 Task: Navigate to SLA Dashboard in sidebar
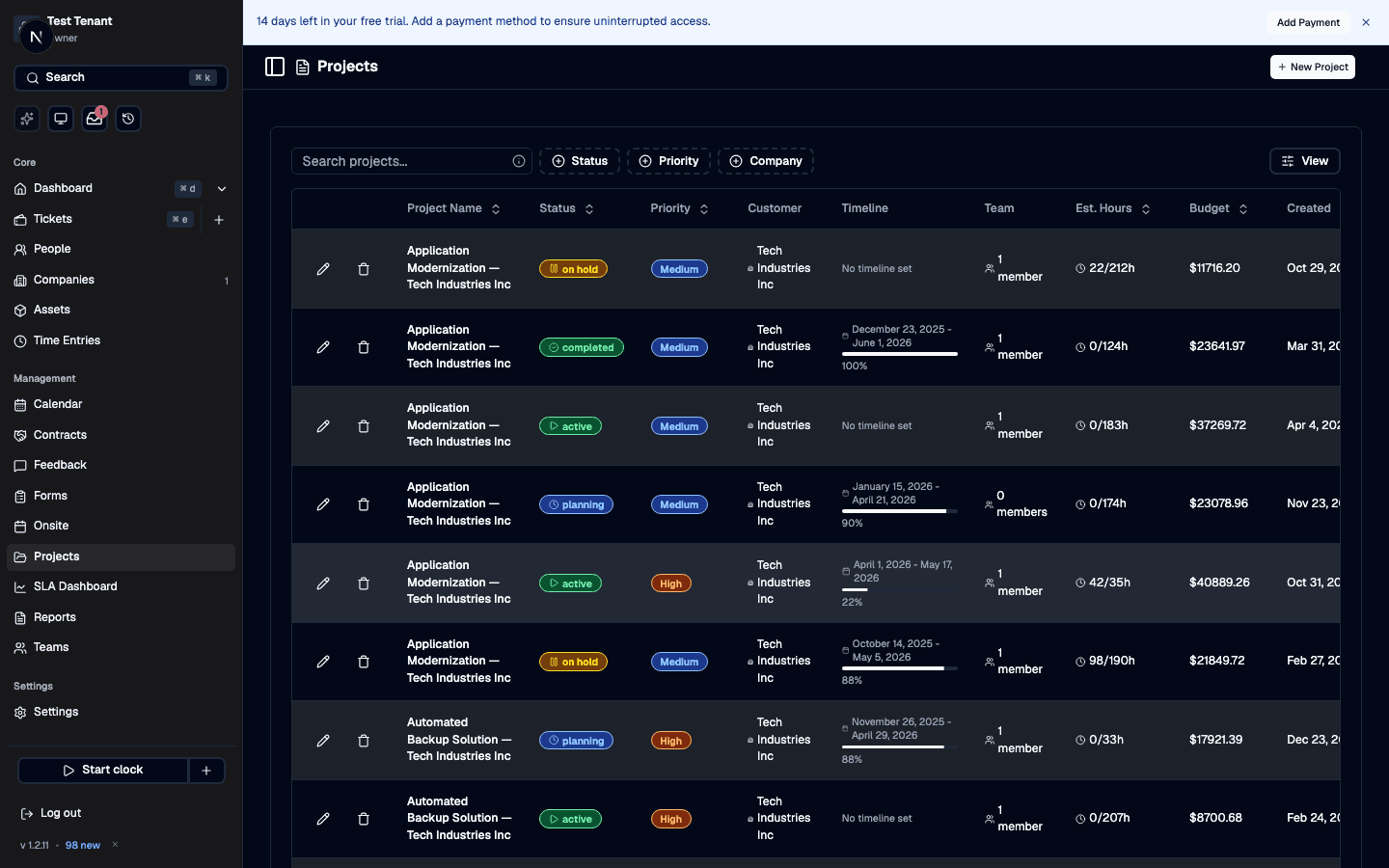pos(75,586)
